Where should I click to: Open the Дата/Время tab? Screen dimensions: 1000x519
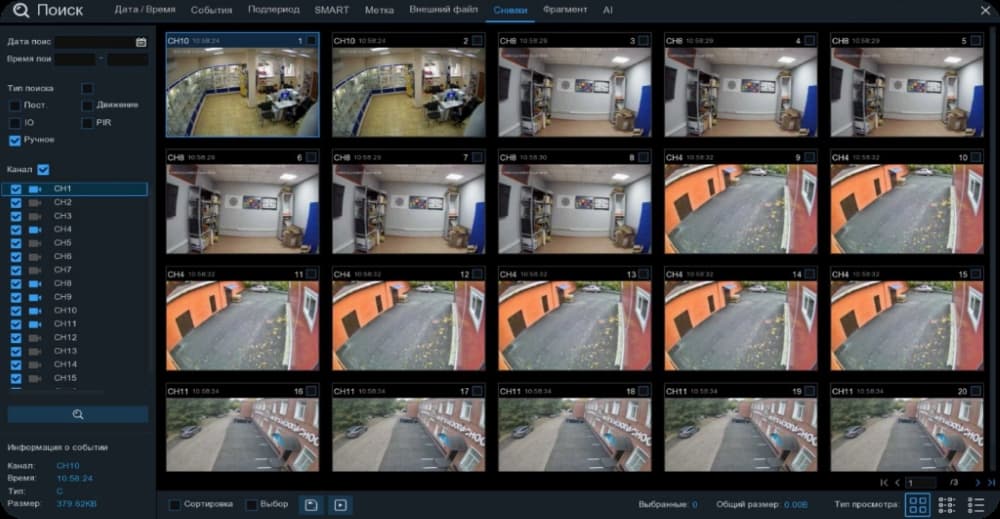tap(145, 10)
